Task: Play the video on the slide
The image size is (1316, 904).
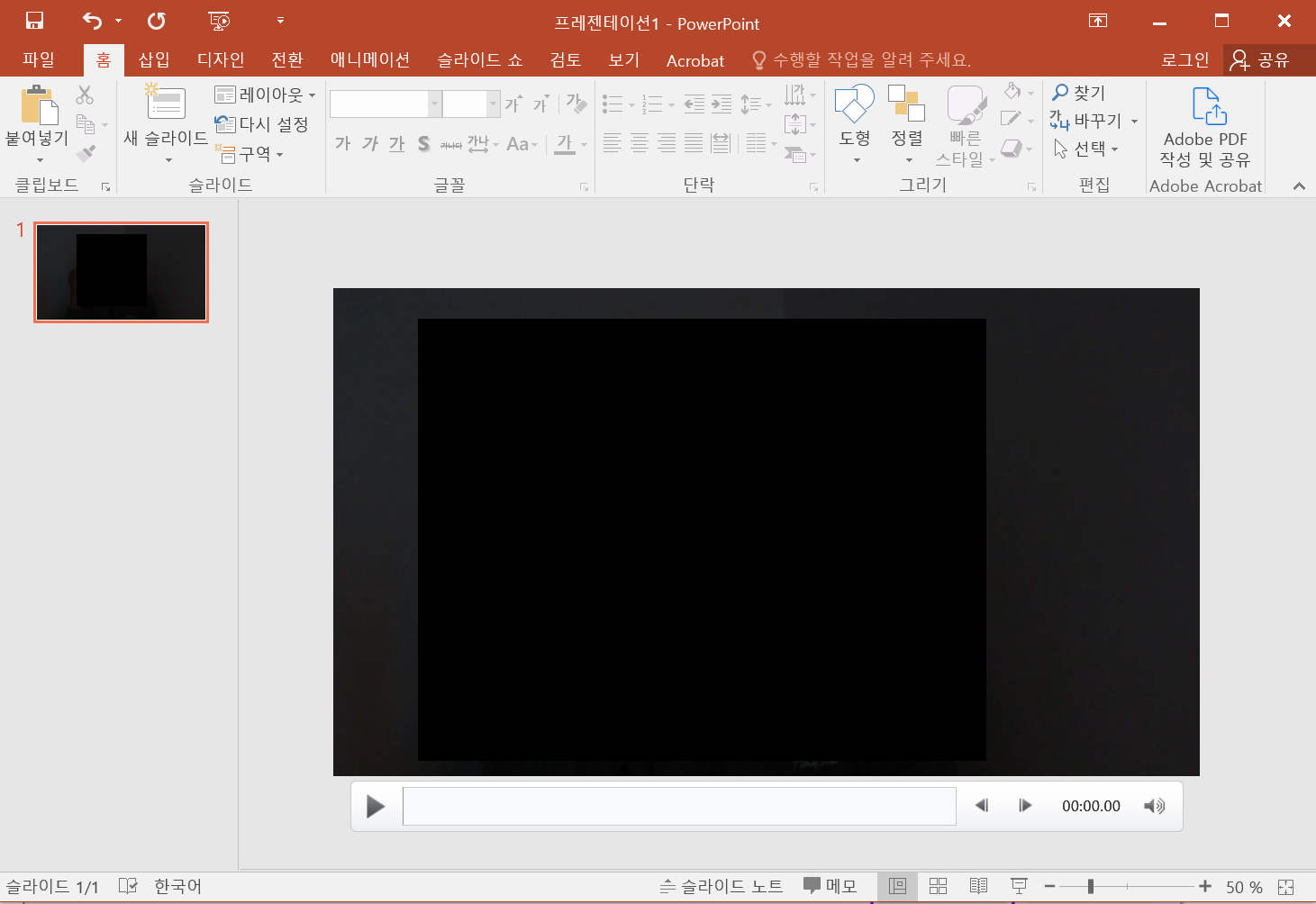Action: click(x=376, y=806)
